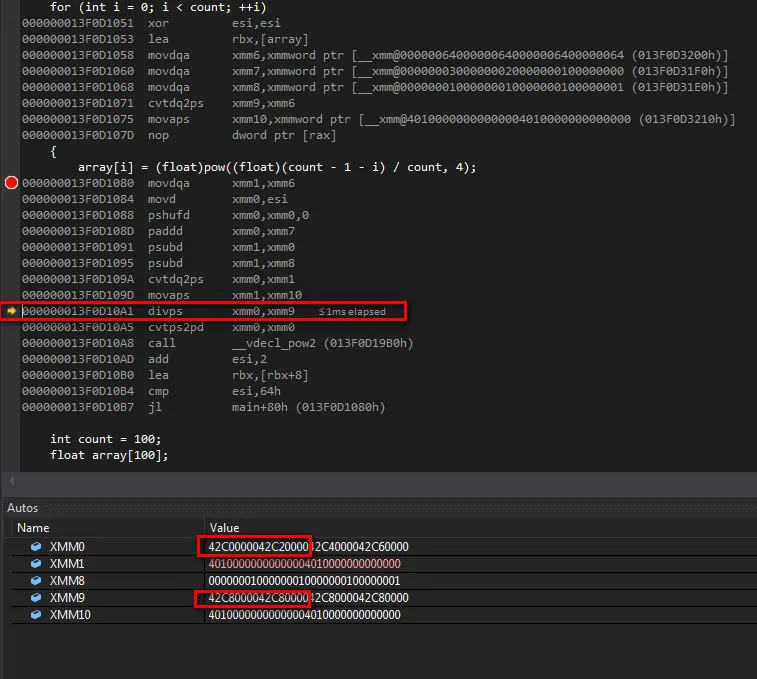The image size is (757, 679).
Task: Click the psubd xmm1,xmm0 instruction
Action: [158, 247]
